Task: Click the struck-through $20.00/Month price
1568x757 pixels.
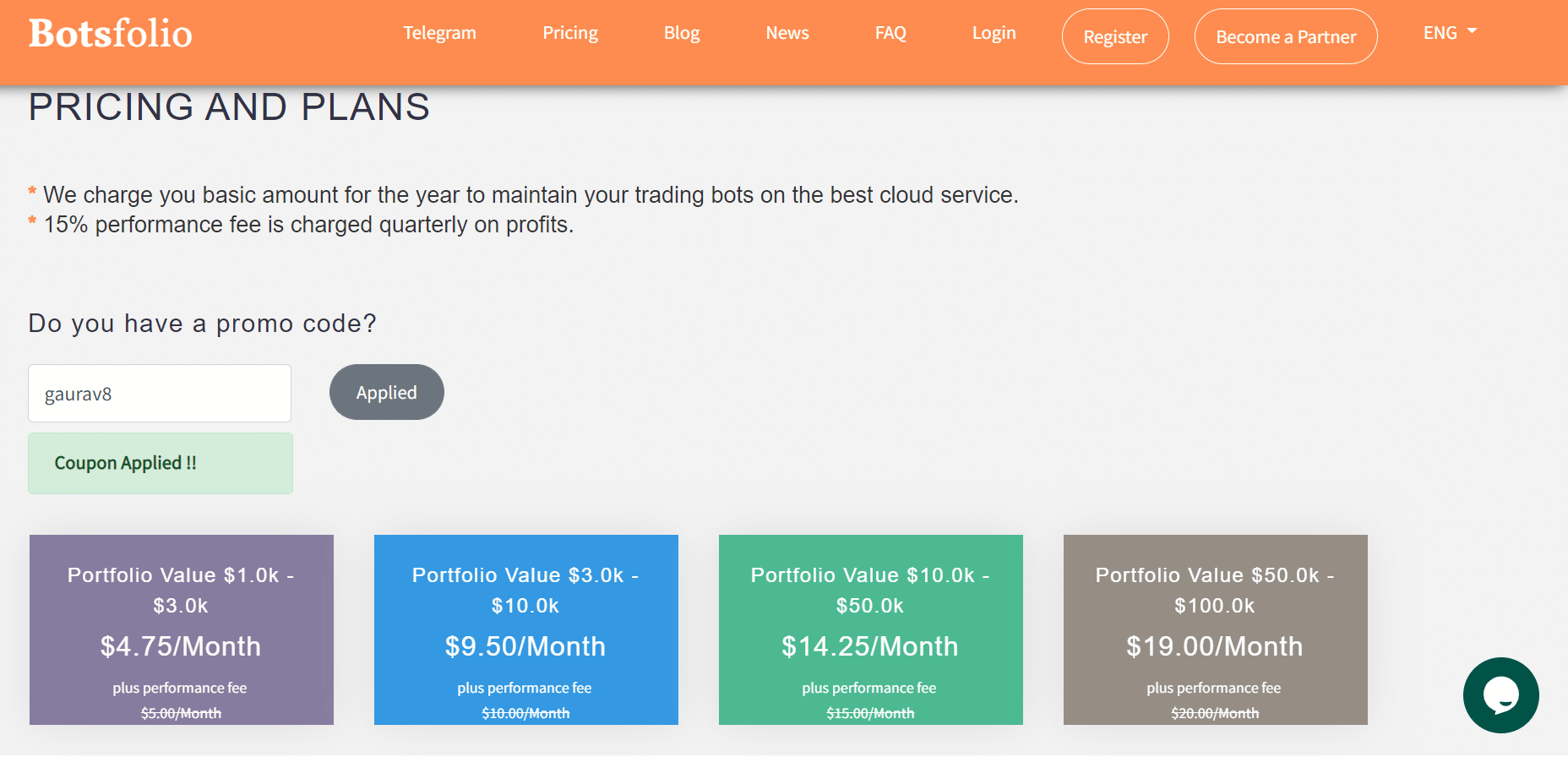Action: tap(1215, 713)
